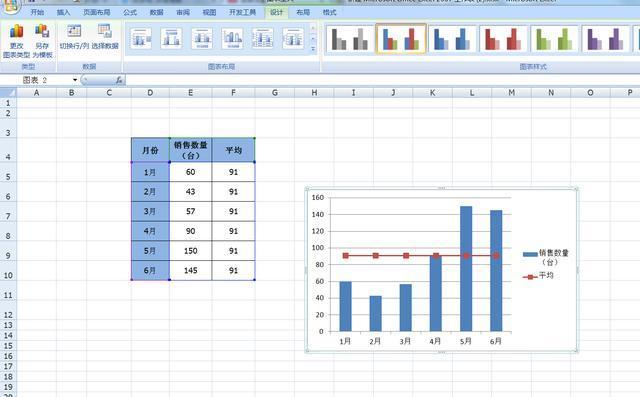
Task: Choose the highlighted multicolor chart style
Action: coord(401,39)
